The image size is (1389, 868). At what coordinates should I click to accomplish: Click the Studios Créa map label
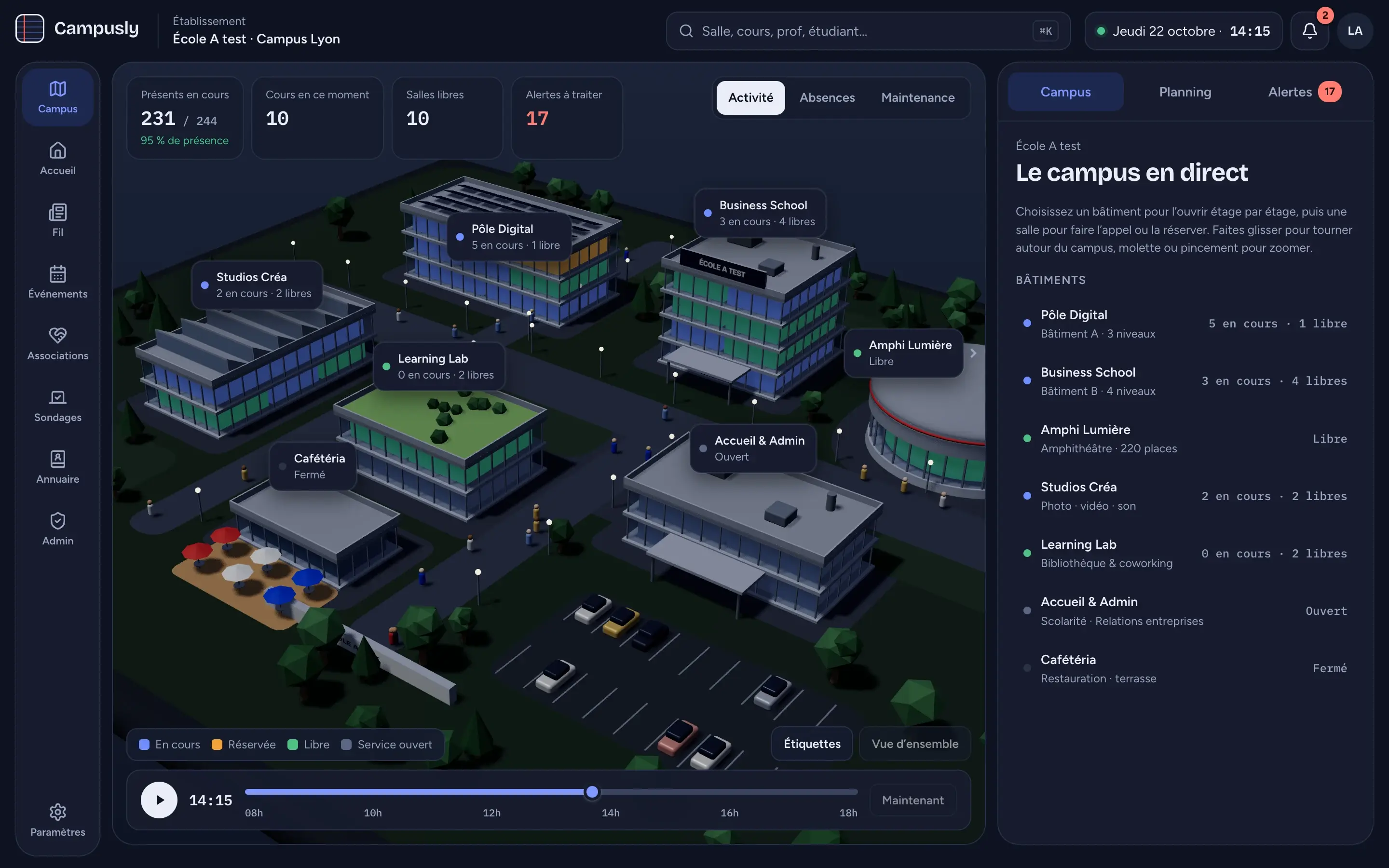click(x=257, y=285)
